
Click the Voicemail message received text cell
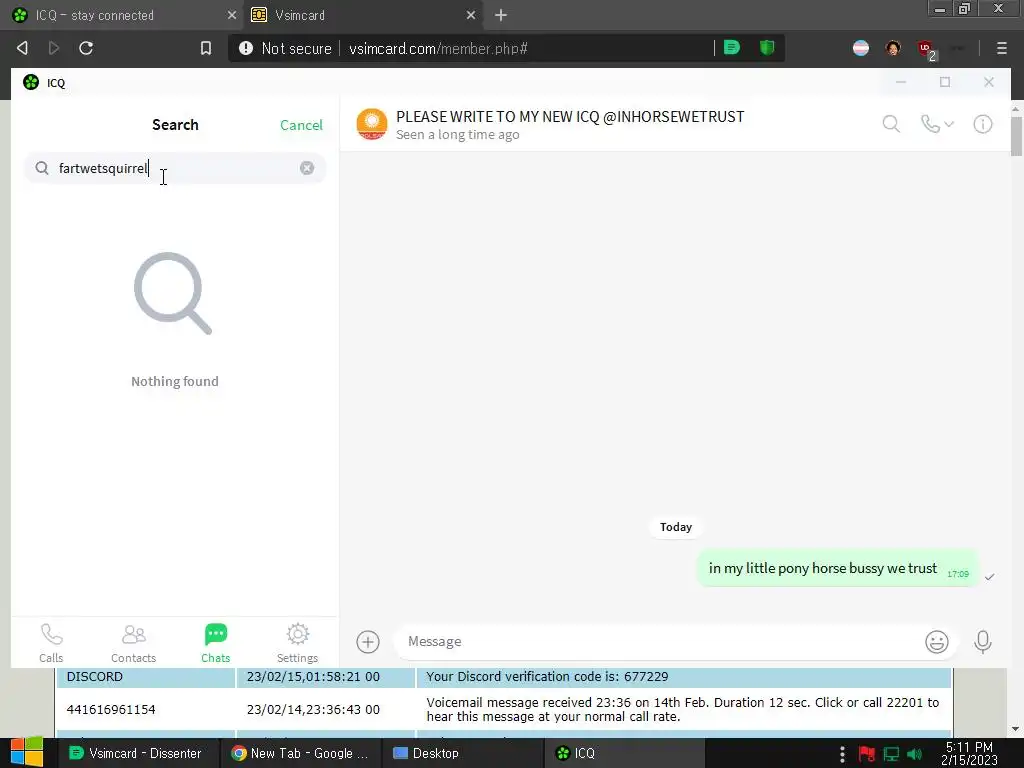(684, 709)
